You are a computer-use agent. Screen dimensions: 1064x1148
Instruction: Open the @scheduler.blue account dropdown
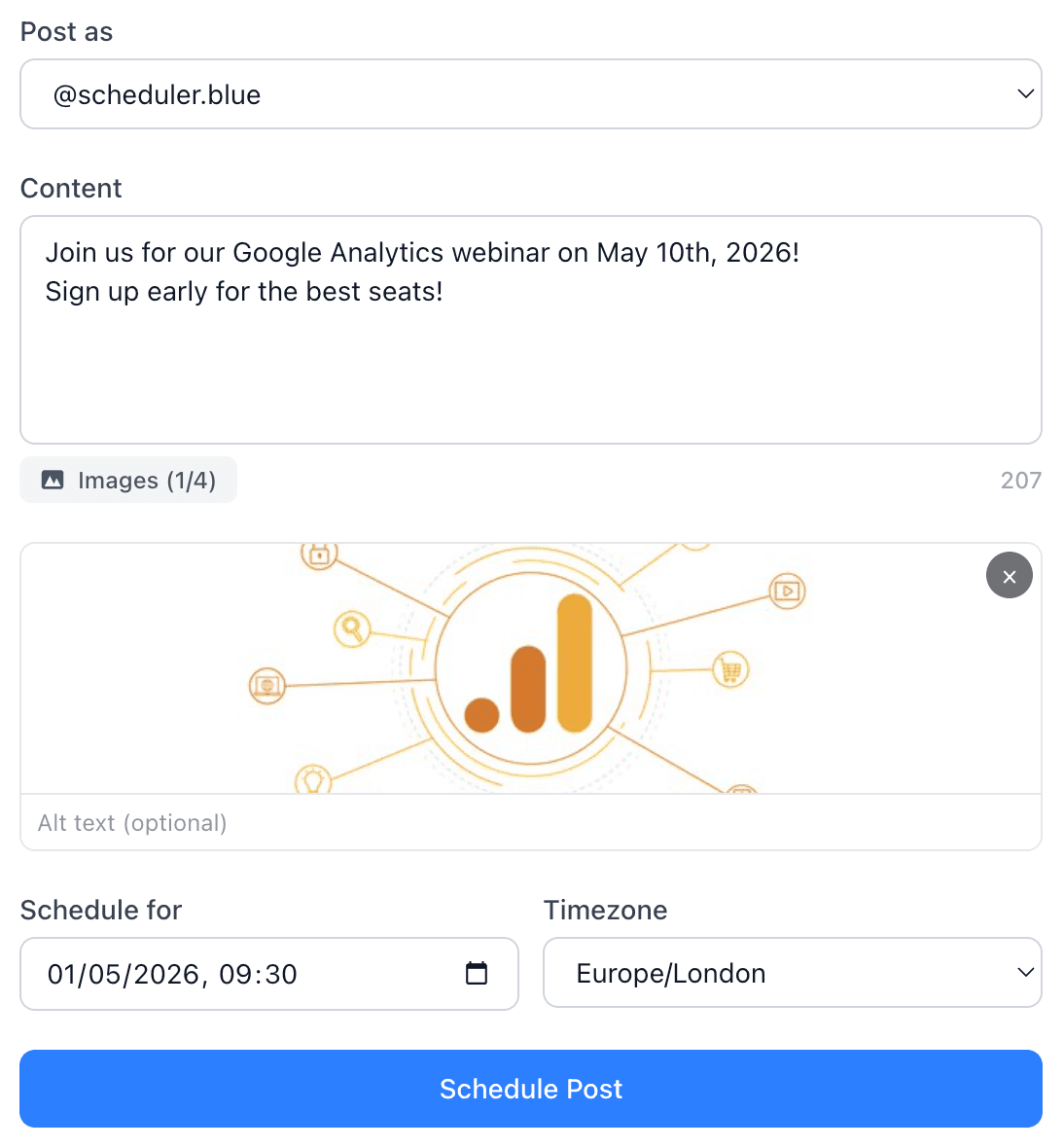tap(531, 93)
